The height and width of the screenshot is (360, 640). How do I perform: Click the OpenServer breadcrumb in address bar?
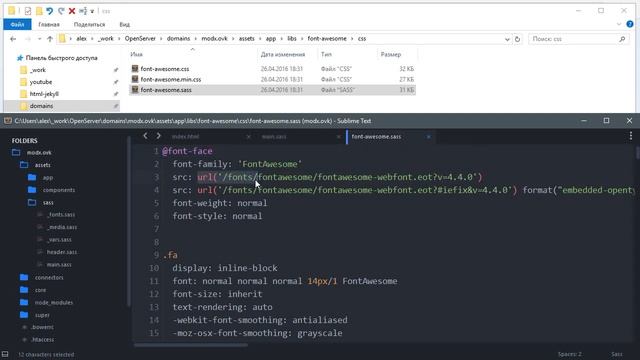[x=140, y=38]
